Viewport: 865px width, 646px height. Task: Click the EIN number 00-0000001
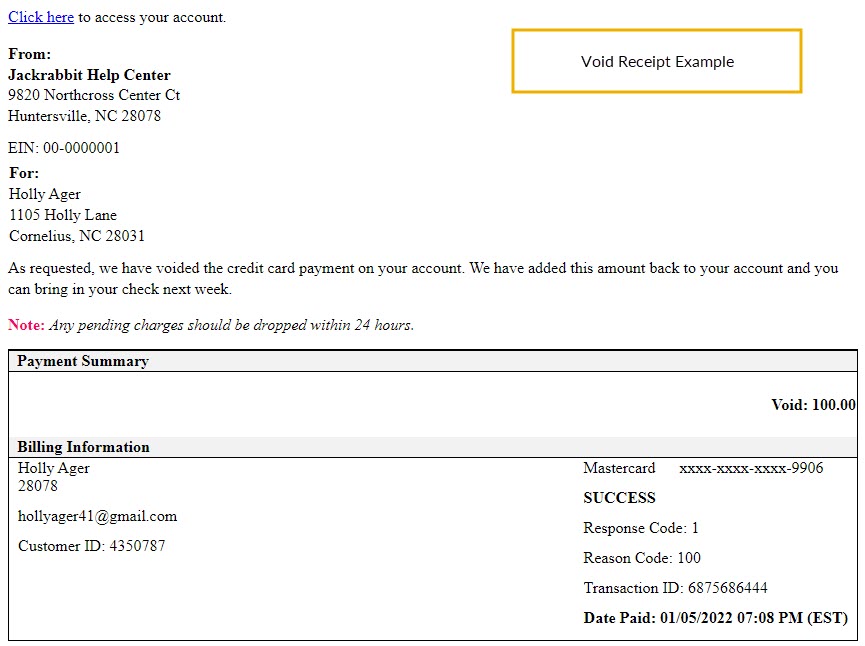(81, 148)
